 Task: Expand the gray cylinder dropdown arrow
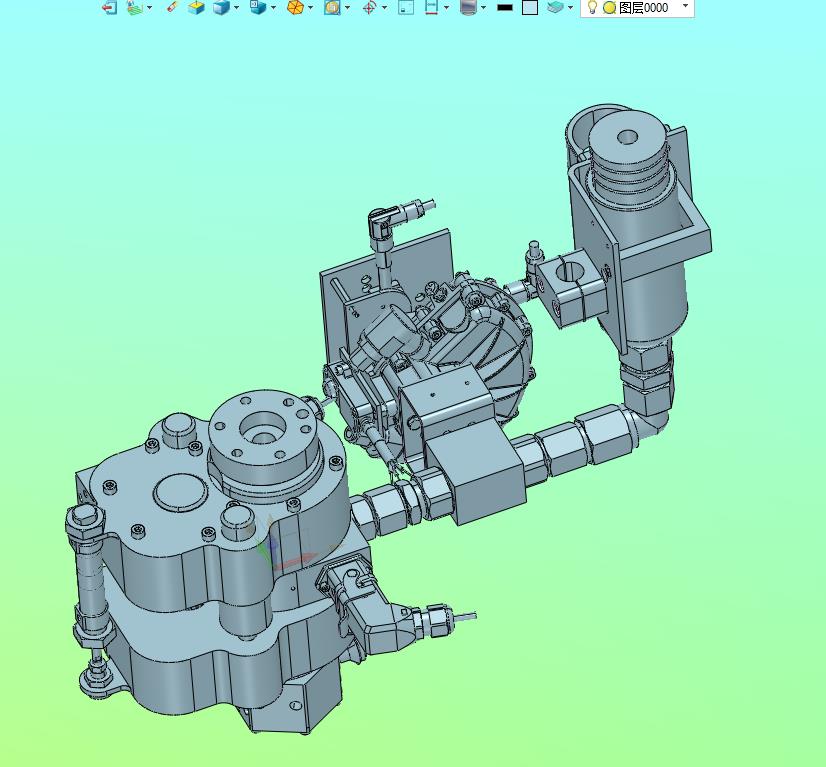coord(484,7)
